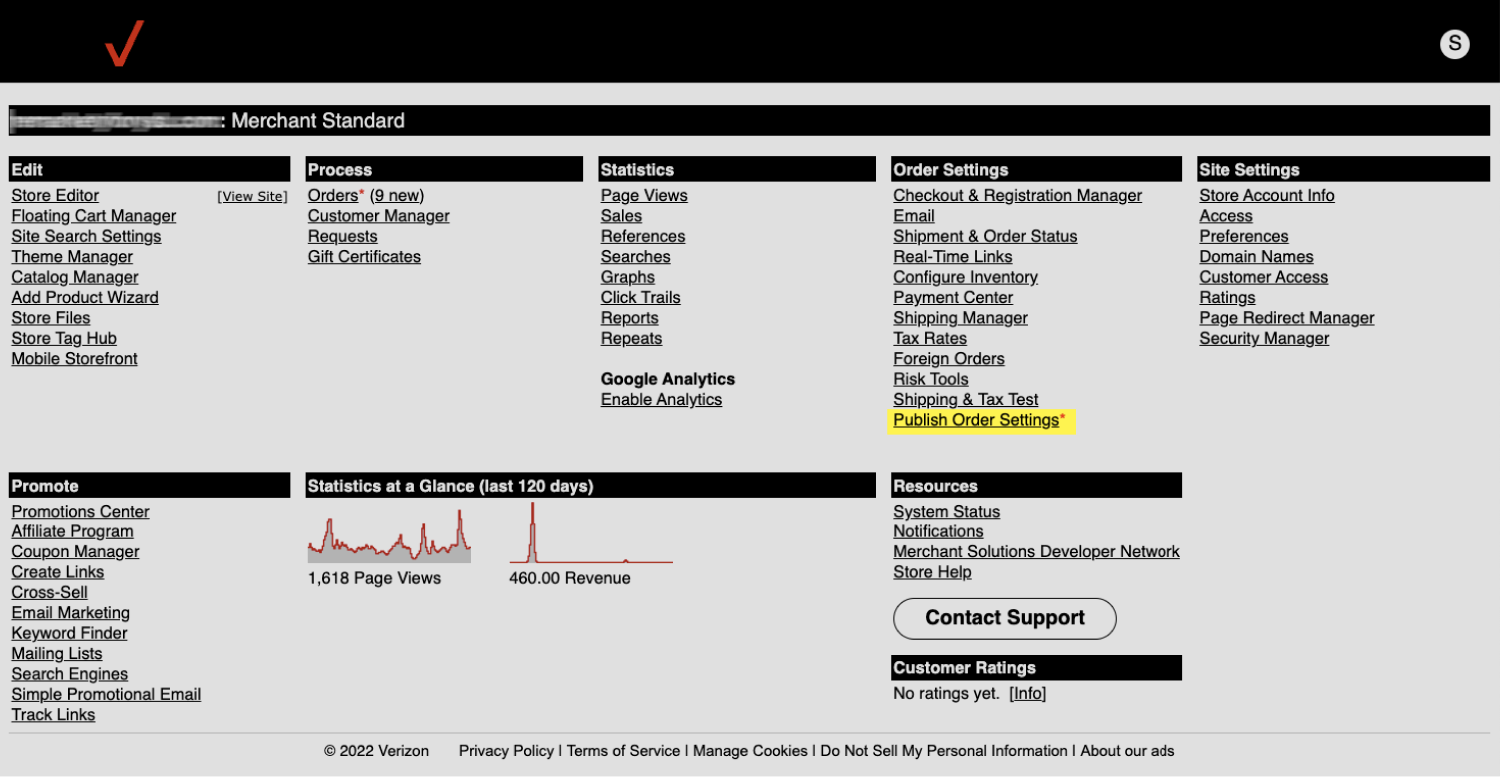The image size is (1500, 777).
Task: Open Customer Access settings
Action: click(x=1264, y=277)
